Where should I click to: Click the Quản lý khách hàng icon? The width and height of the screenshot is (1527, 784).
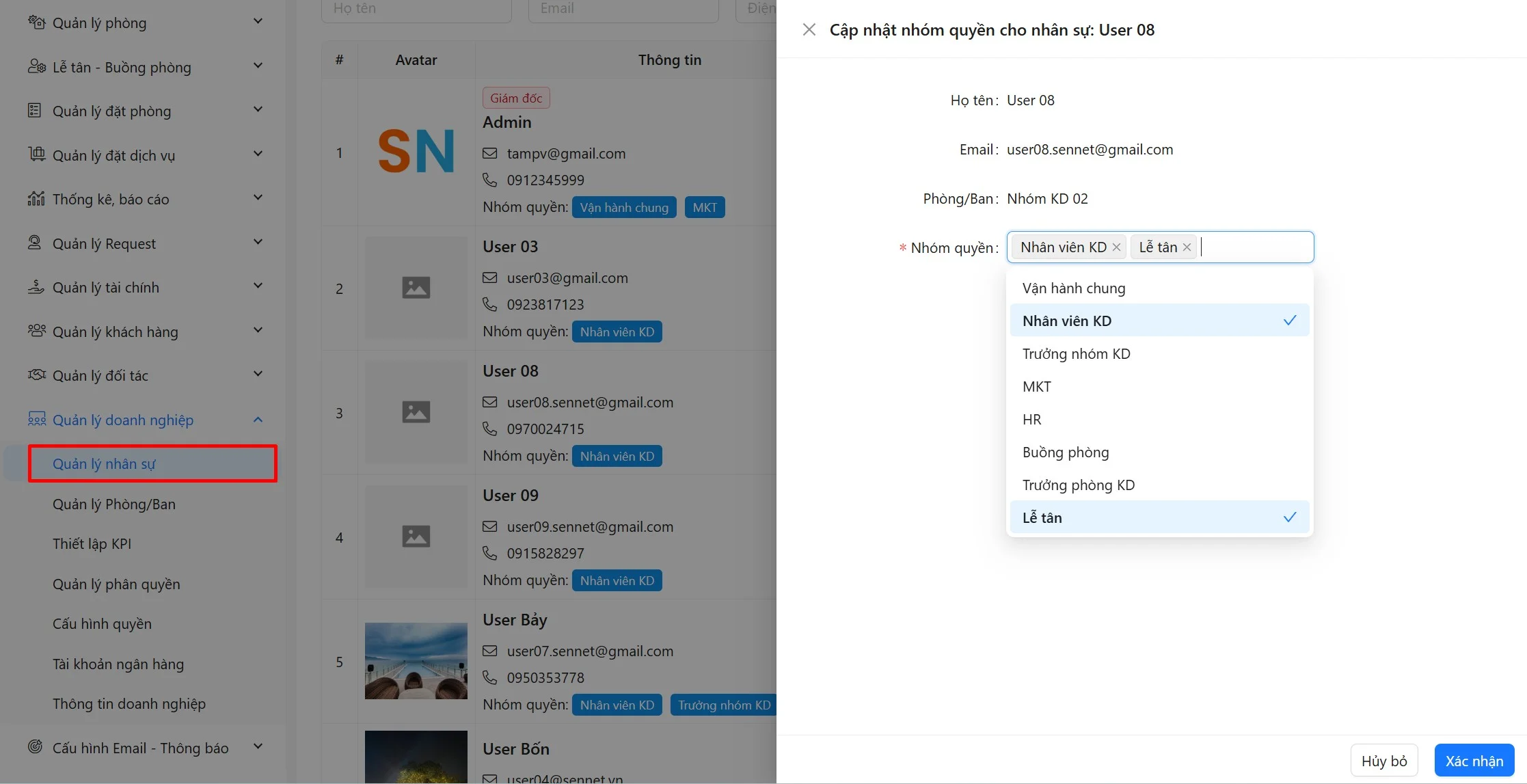coord(36,331)
